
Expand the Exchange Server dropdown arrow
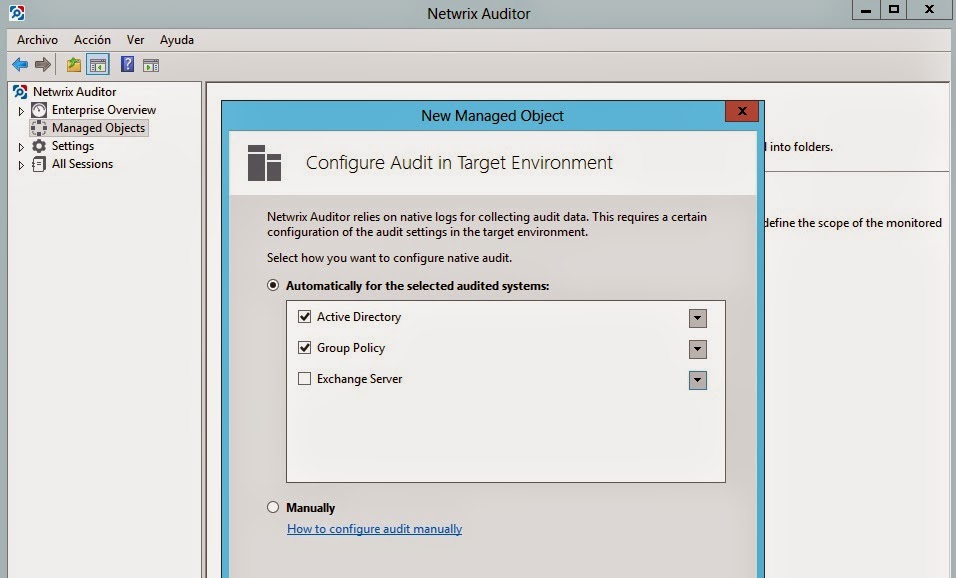[x=698, y=380]
